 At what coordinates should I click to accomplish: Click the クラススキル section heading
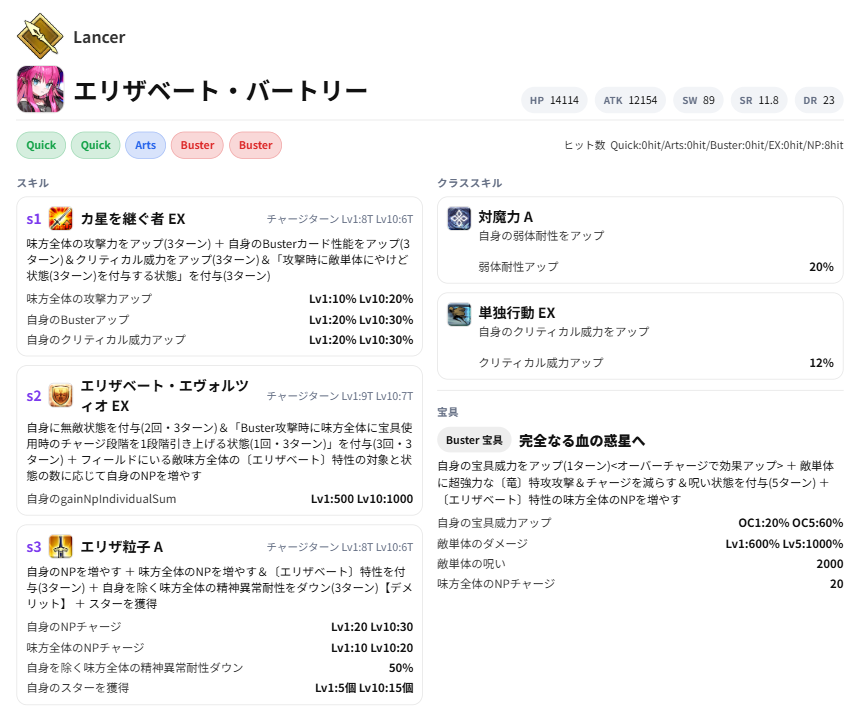point(469,183)
